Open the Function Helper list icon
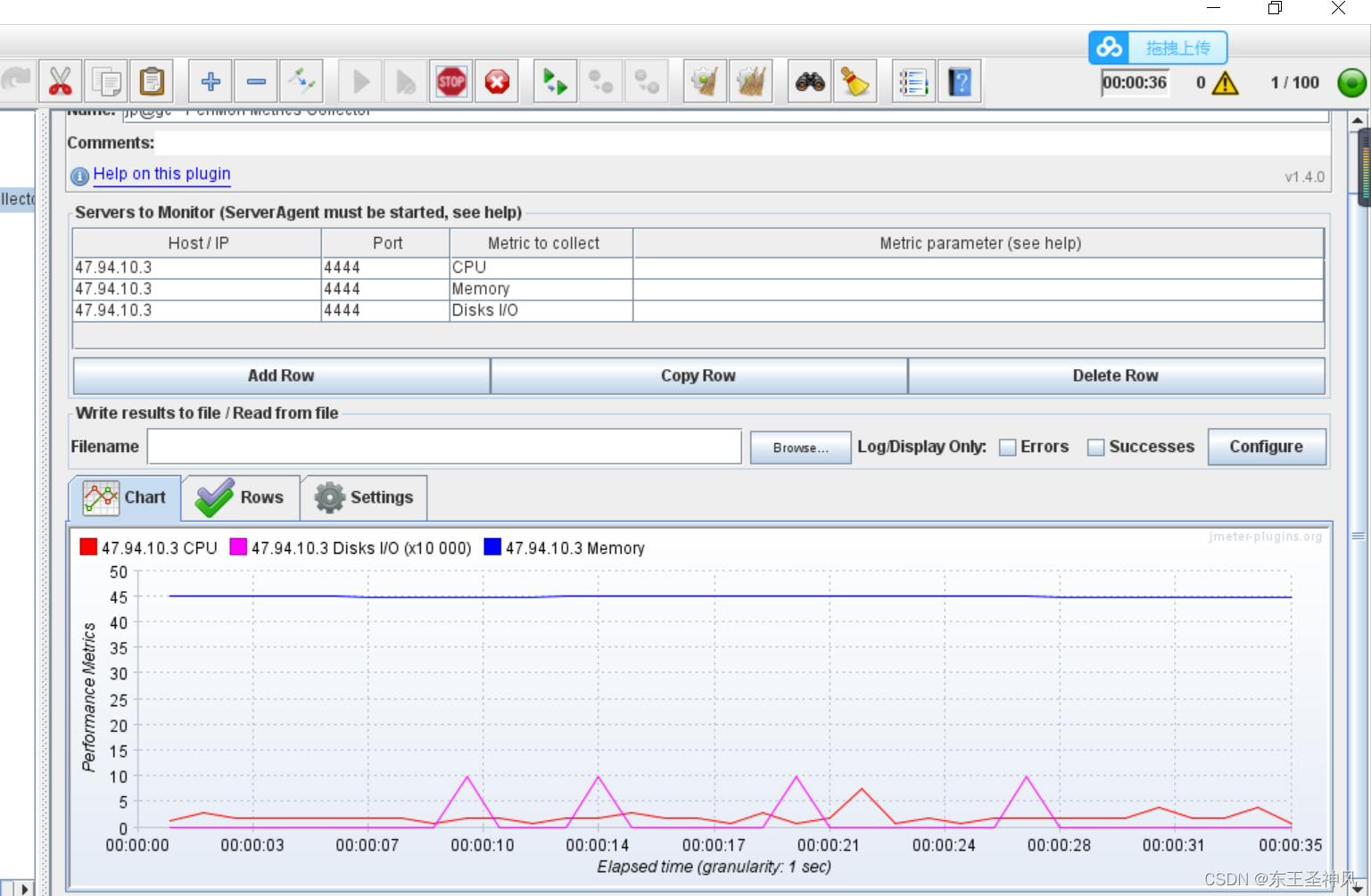 pos(913,82)
